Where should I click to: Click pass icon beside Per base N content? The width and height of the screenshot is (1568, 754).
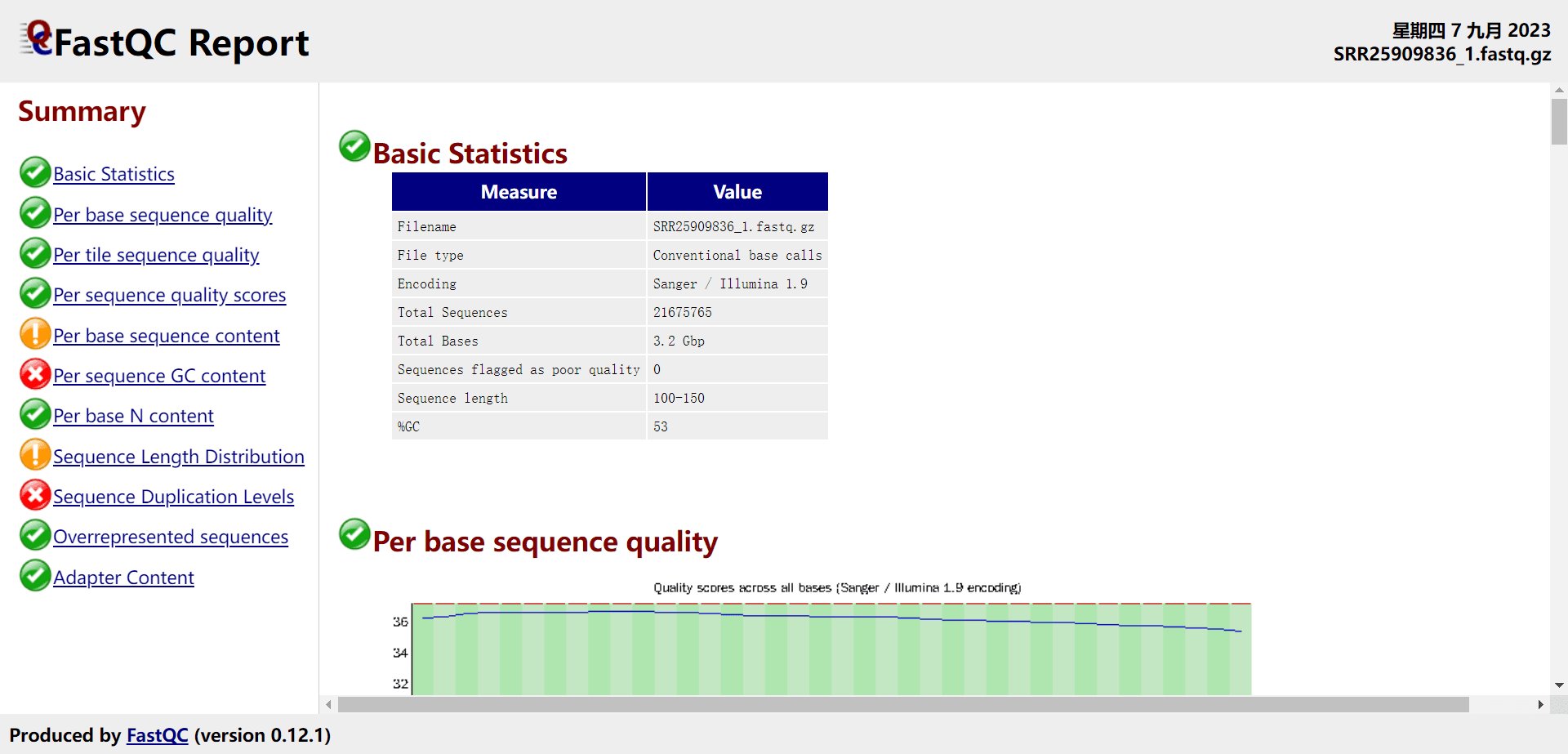tap(35, 414)
